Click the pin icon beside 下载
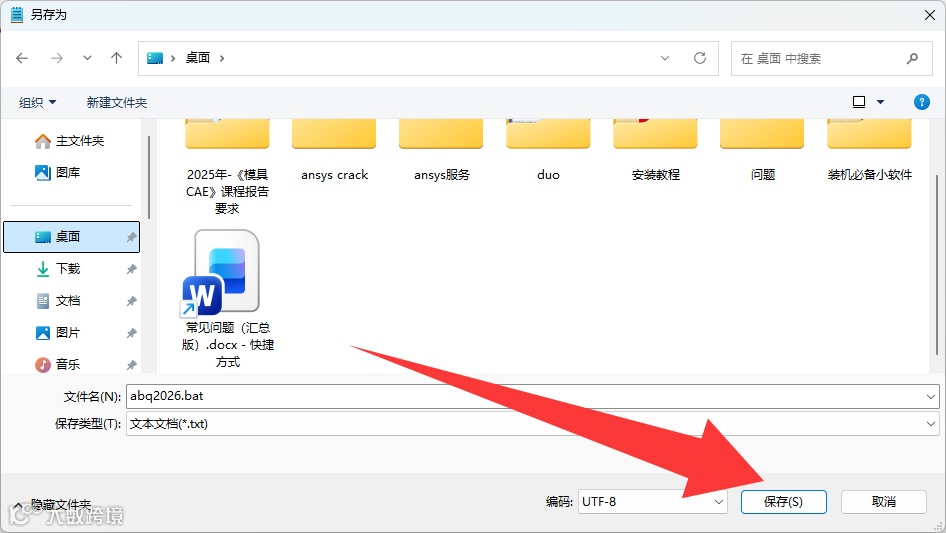Image resolution: width=946 pixels, height=533 pixels. 131,269
